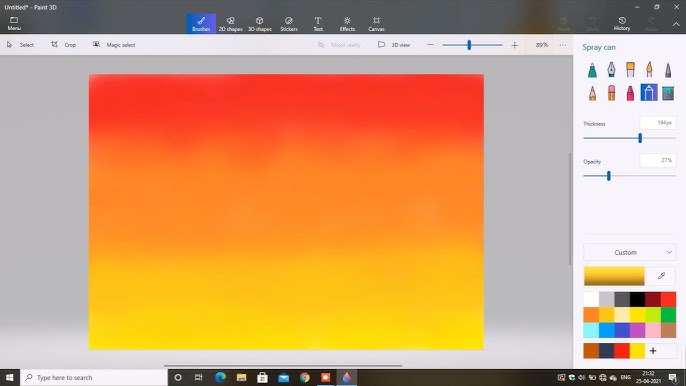Open Task View from the taskbar
The height and width of the screenshot is (386, 686).
click(x=198, y=377)
